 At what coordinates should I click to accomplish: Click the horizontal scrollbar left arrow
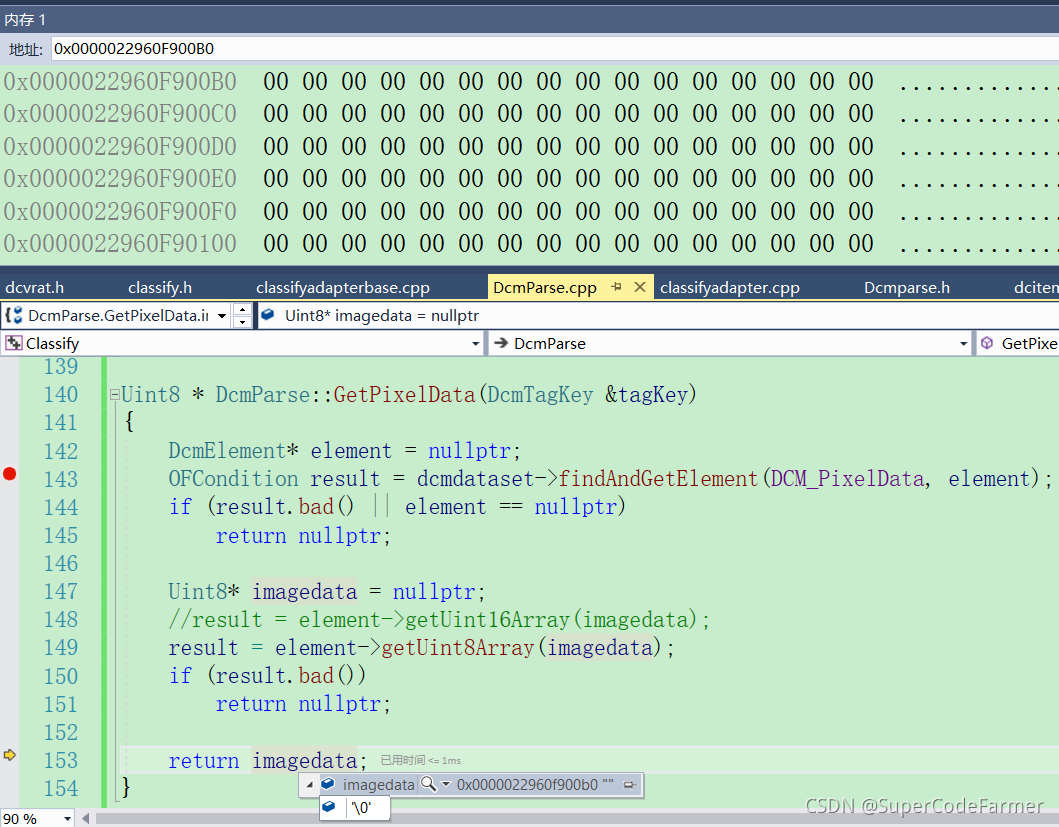point(86,818)
